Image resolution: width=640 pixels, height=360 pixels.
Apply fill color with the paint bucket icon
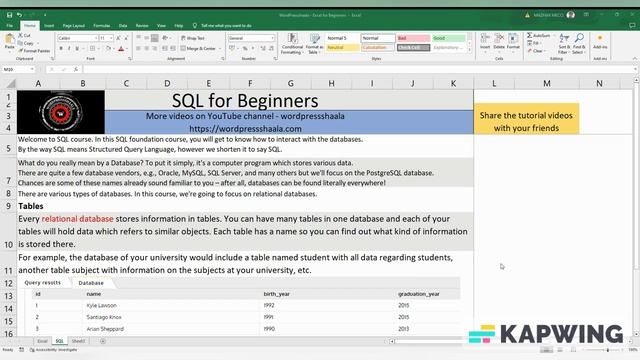click(109, 49)
